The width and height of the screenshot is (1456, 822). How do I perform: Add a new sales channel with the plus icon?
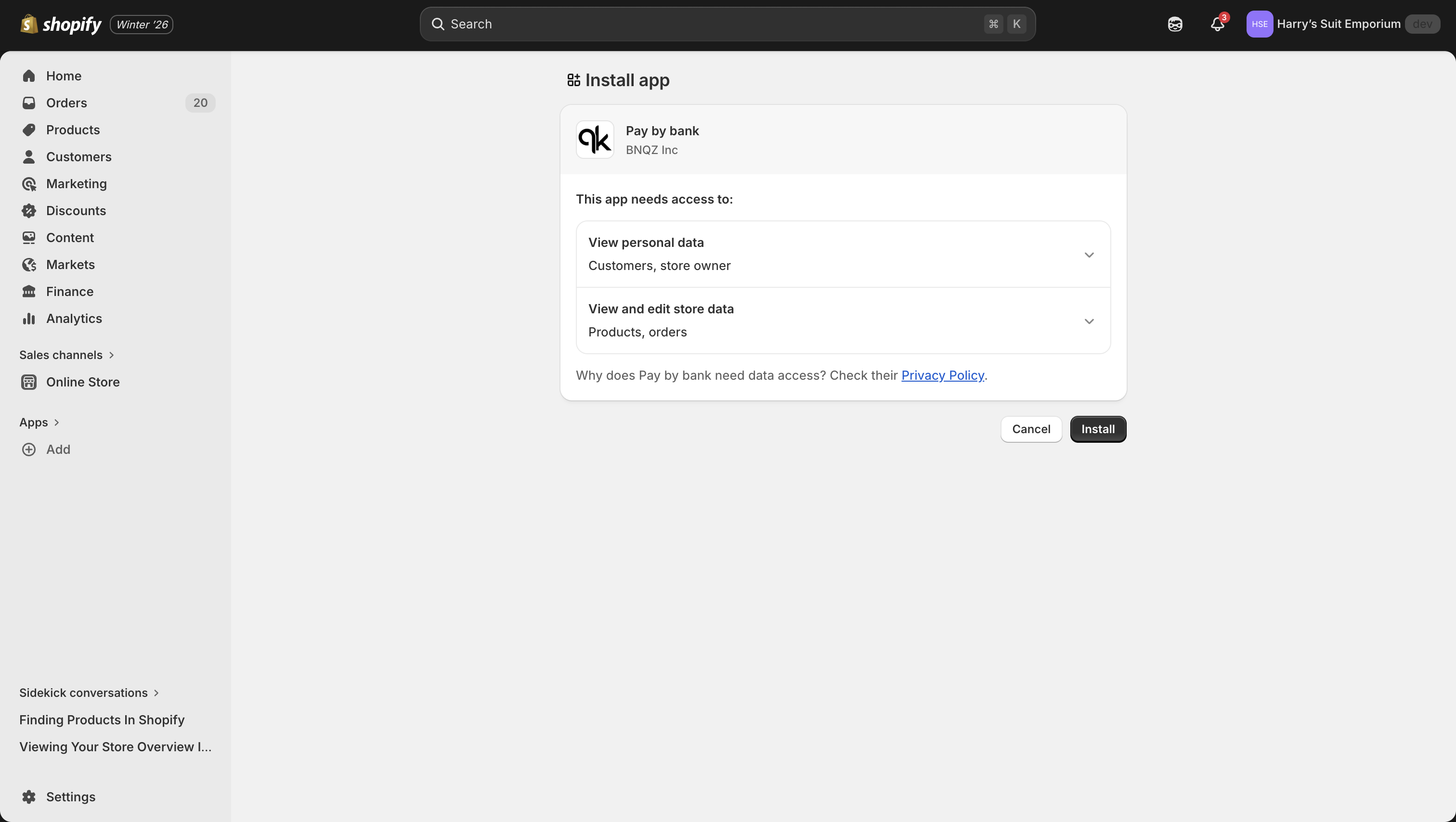click(x=29, y=449)
